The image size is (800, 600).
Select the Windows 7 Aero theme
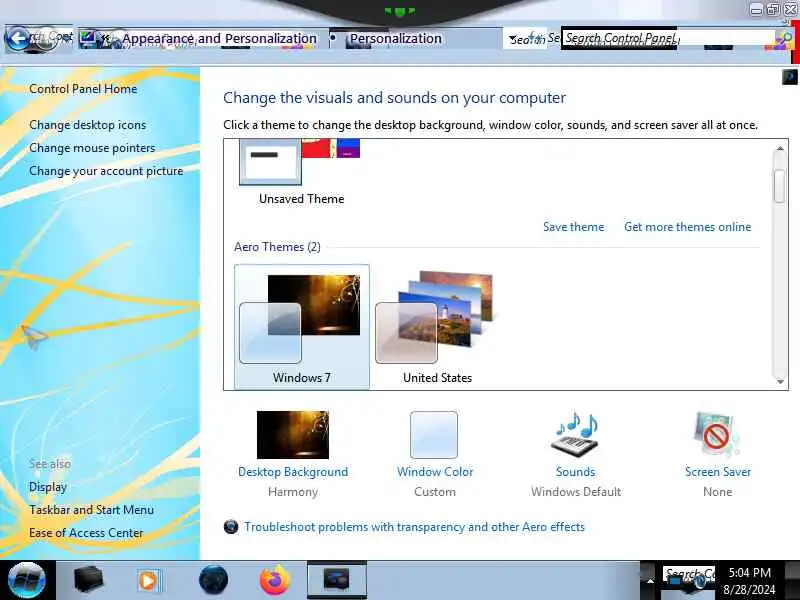click(x=302, y=327)
